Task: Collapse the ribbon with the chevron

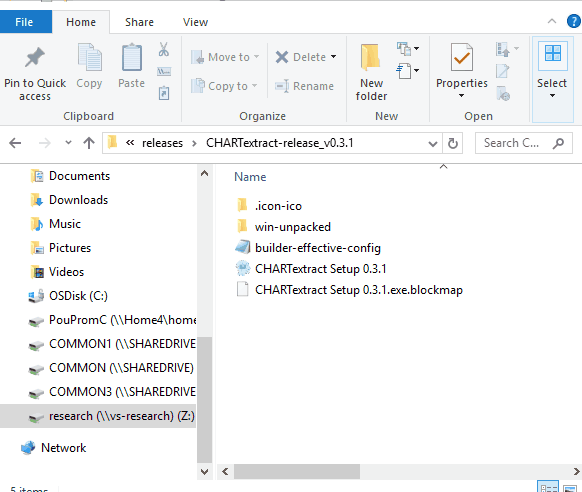Action: pyautogui.click(x=552, y=22)
